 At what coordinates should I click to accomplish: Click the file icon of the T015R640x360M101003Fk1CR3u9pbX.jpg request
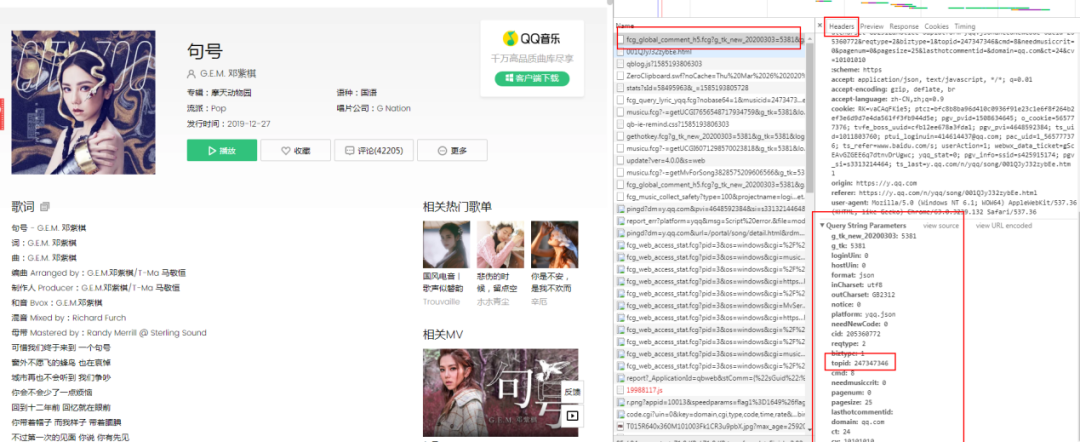click(x=621, y=425)
